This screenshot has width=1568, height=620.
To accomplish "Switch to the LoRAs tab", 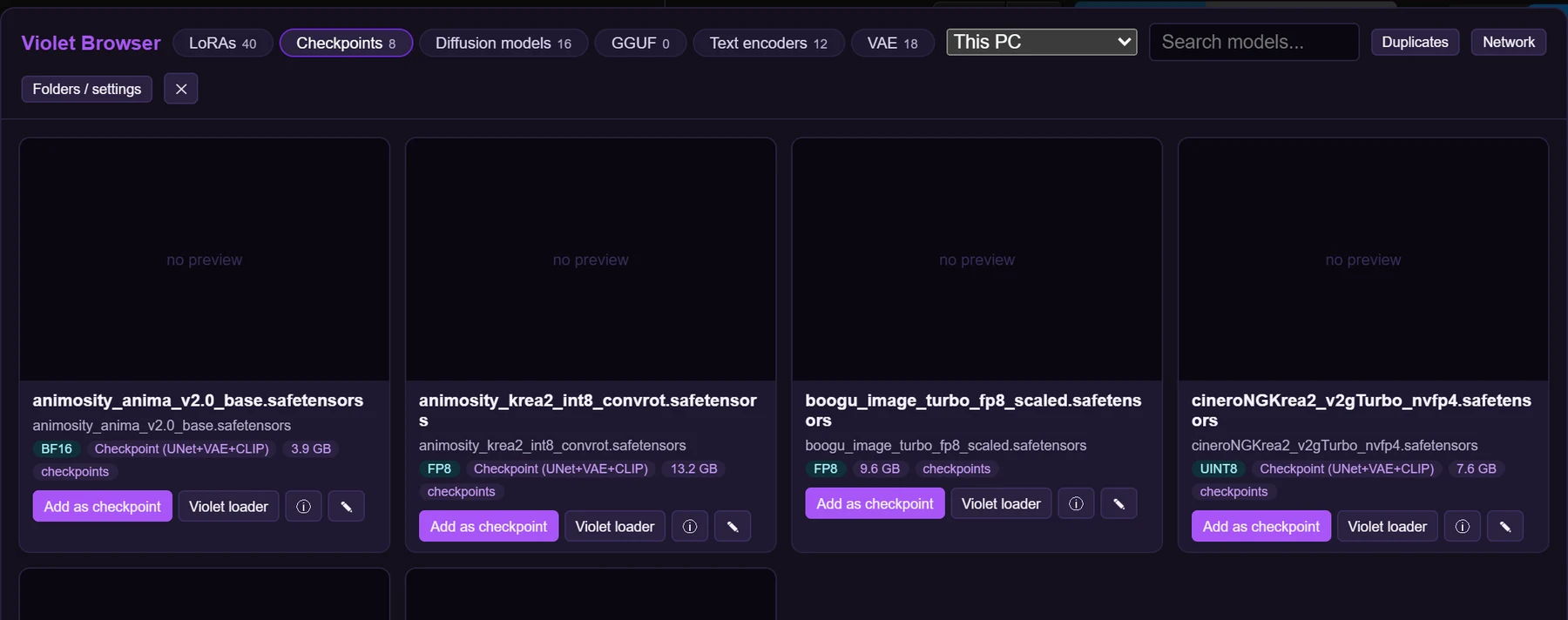I will [x=223, y=43].
